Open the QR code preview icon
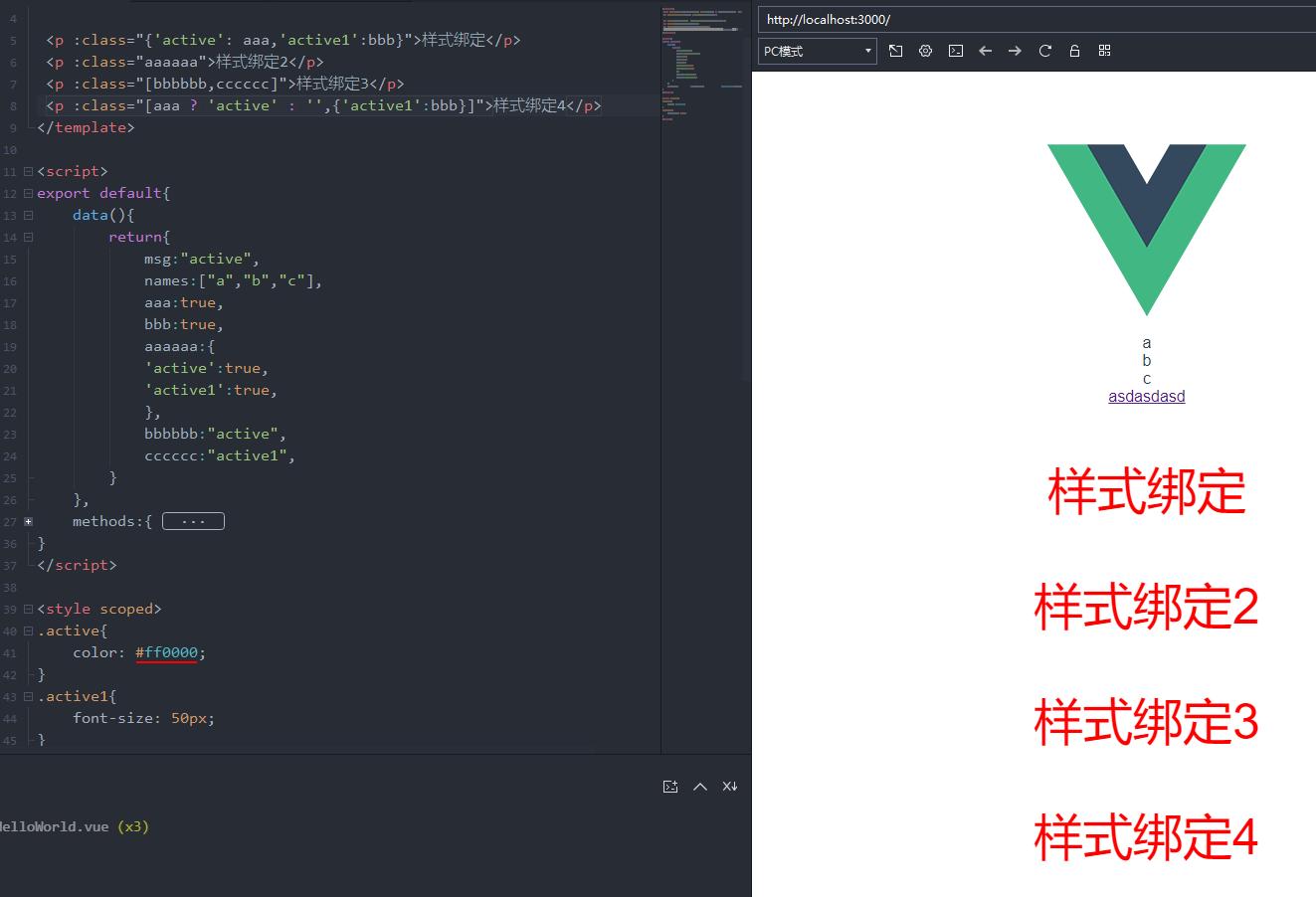Viewport: 1316px width, 897px height. [x=1104, y=50]
